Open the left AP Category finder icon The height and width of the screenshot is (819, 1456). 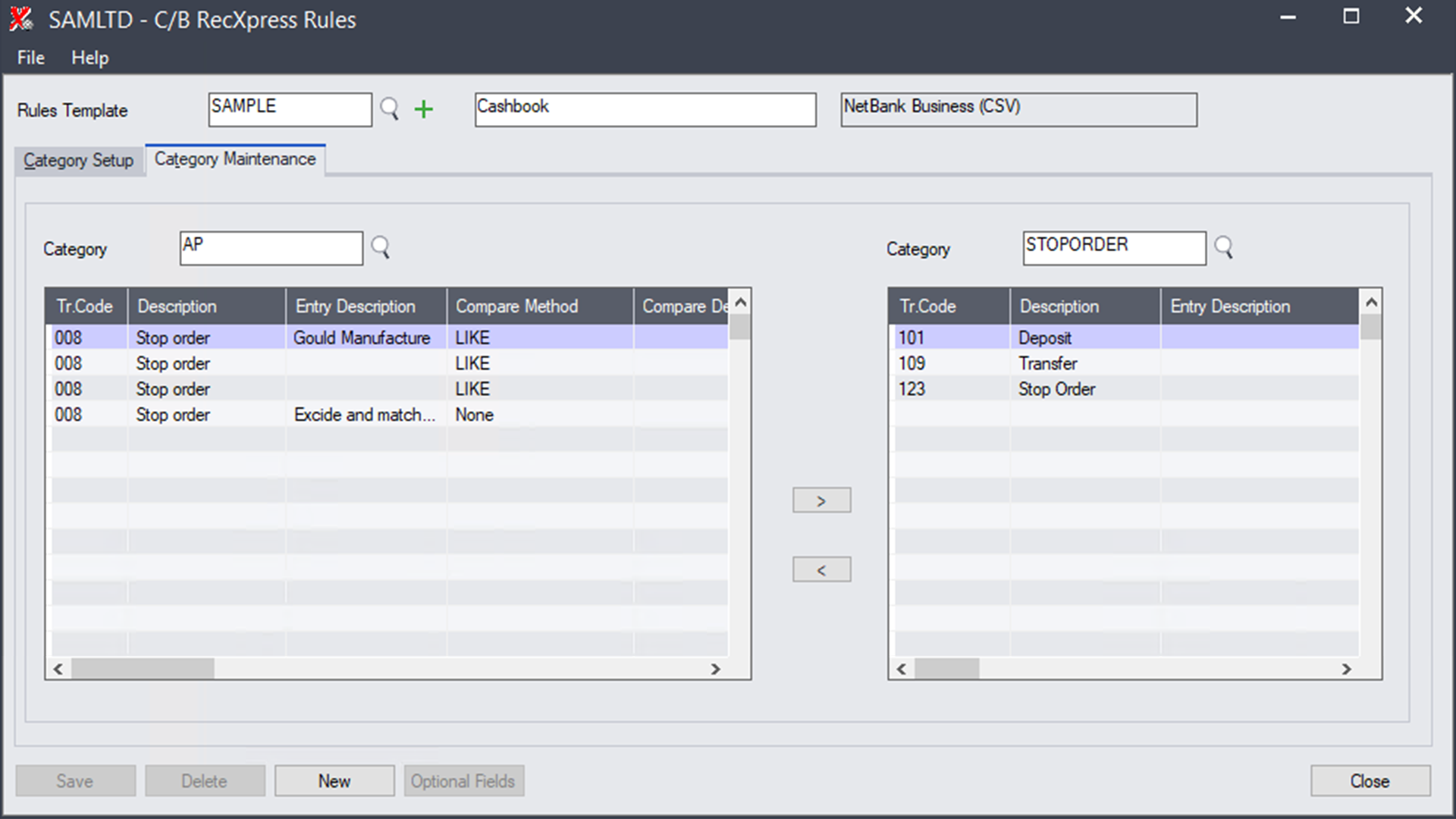tap(380, 247)
